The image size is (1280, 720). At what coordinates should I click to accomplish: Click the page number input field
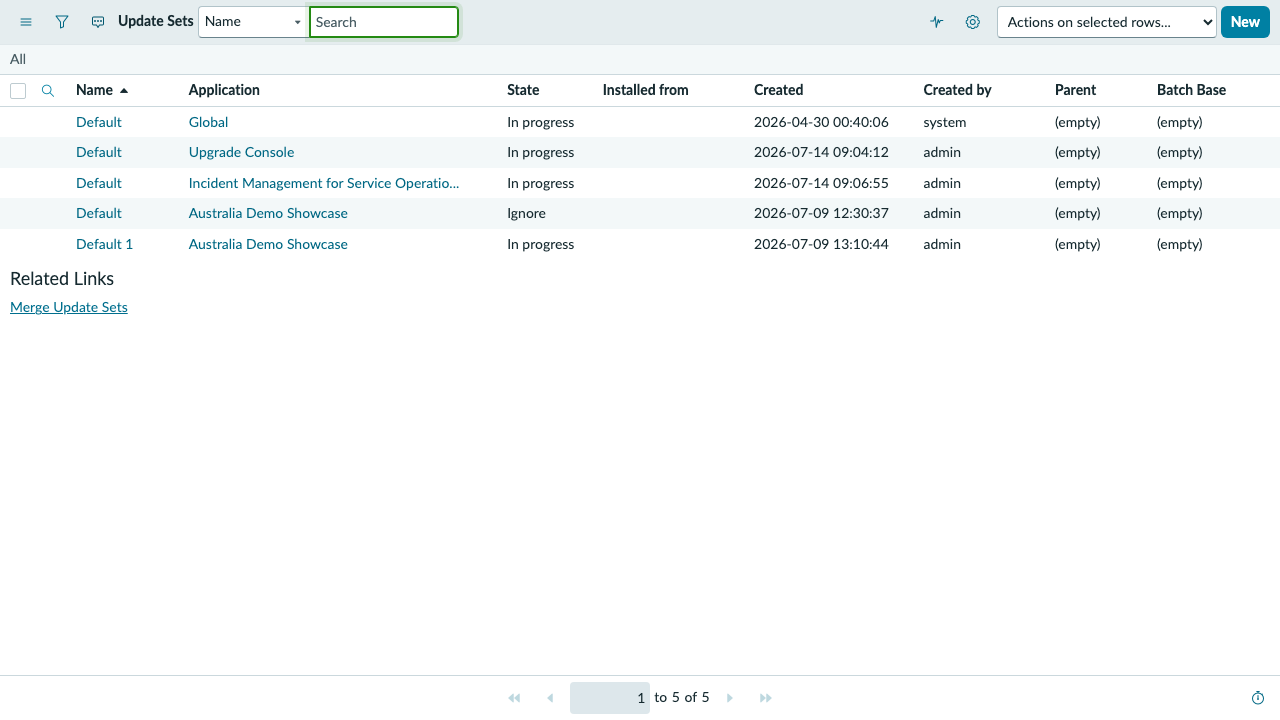(610, 698)
